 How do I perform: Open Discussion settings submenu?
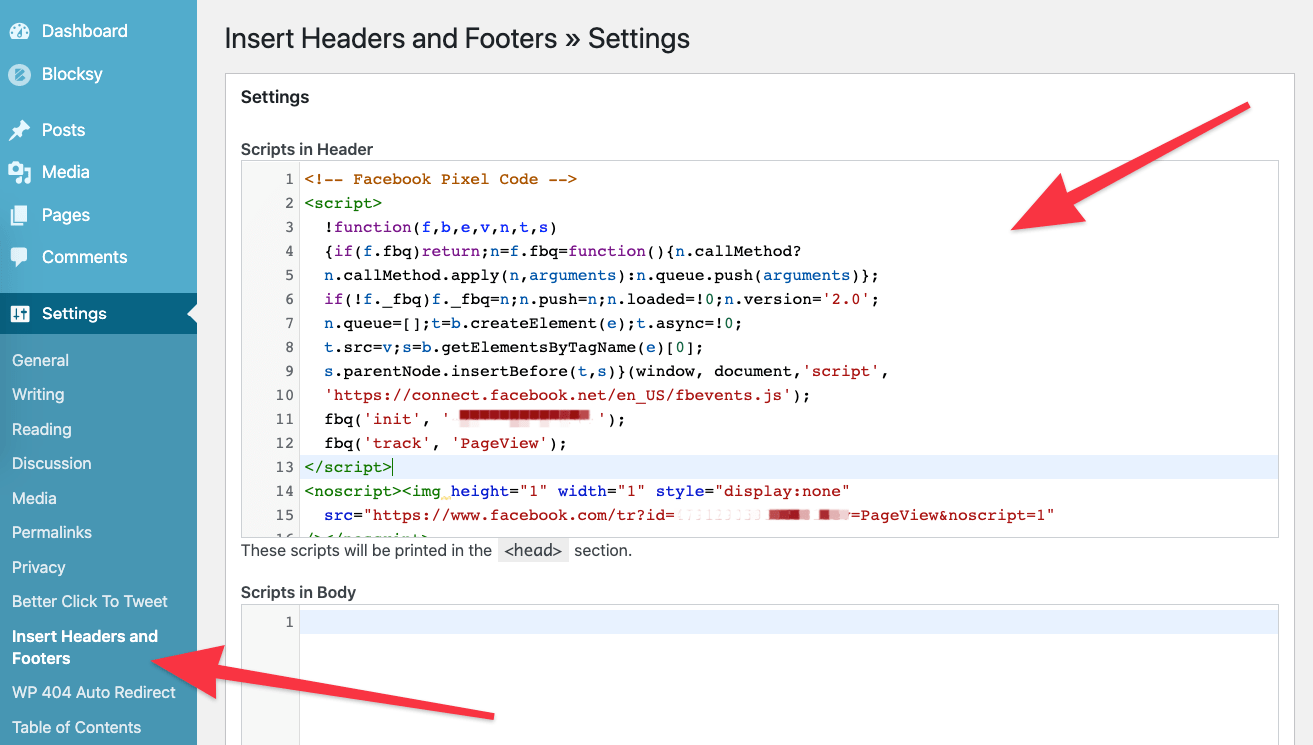[51, 463]
